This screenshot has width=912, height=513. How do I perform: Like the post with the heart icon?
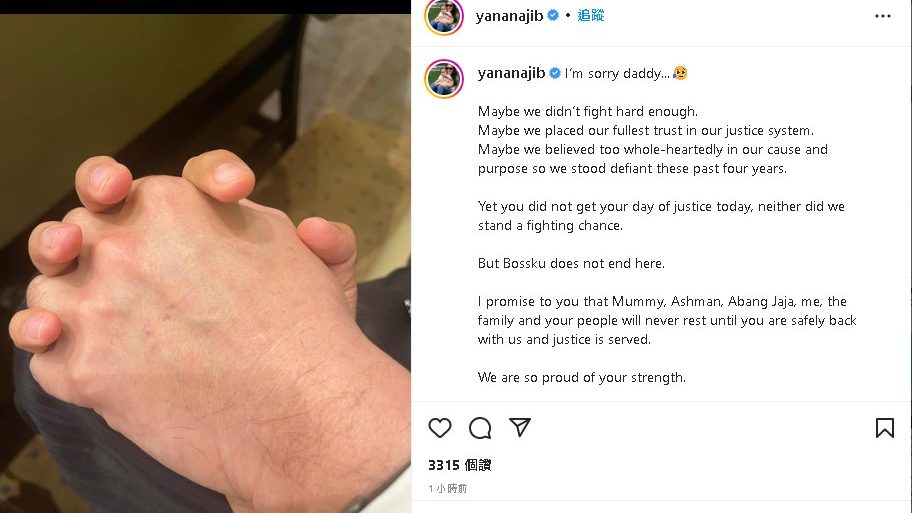click(440, 428)
